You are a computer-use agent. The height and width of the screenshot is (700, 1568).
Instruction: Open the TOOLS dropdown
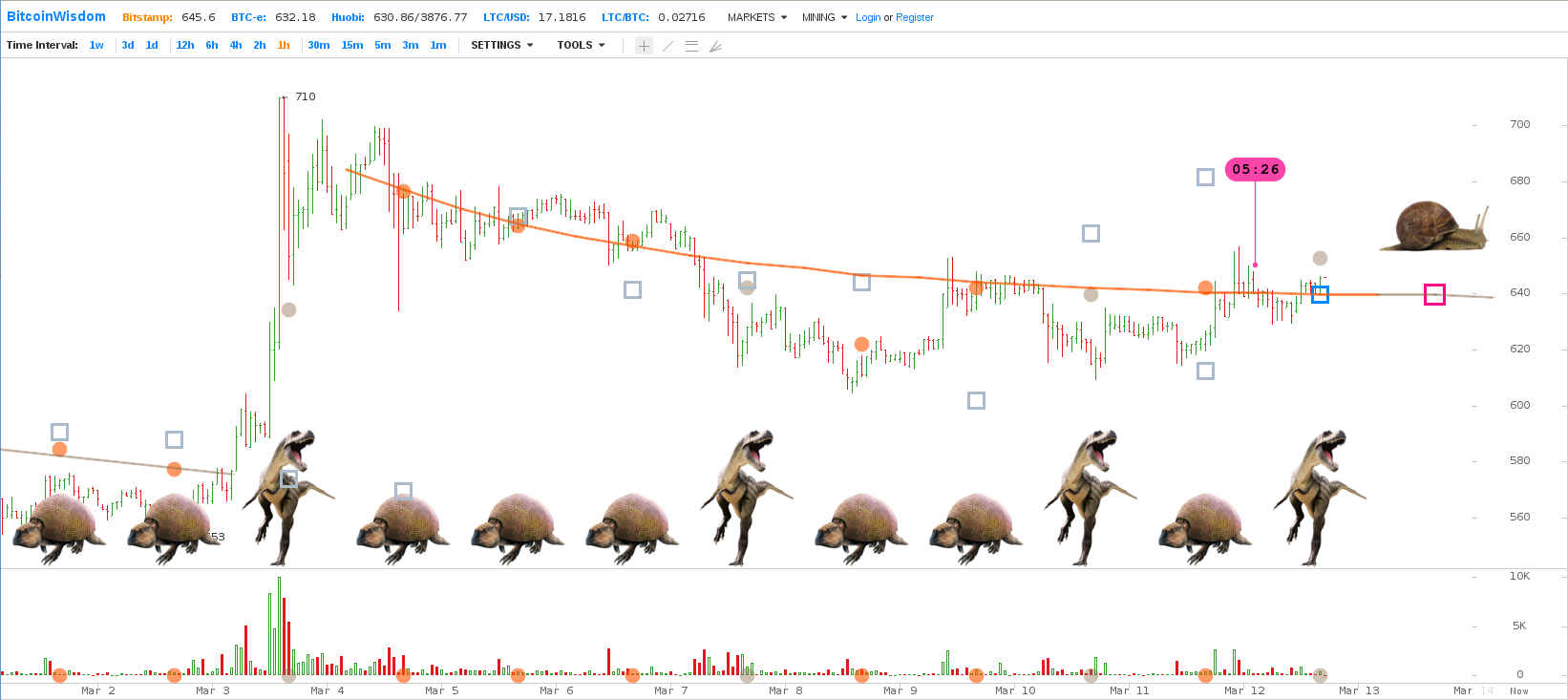tap(582, 45)
